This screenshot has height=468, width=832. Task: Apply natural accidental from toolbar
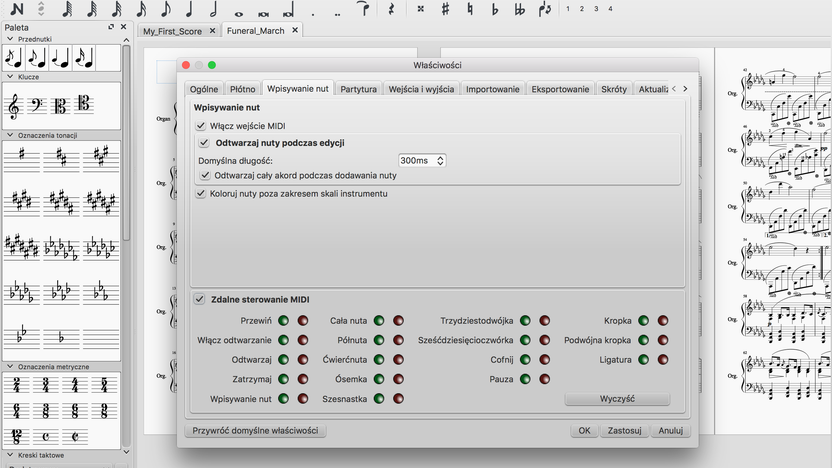pyautogui.click(x=470, y=8)
